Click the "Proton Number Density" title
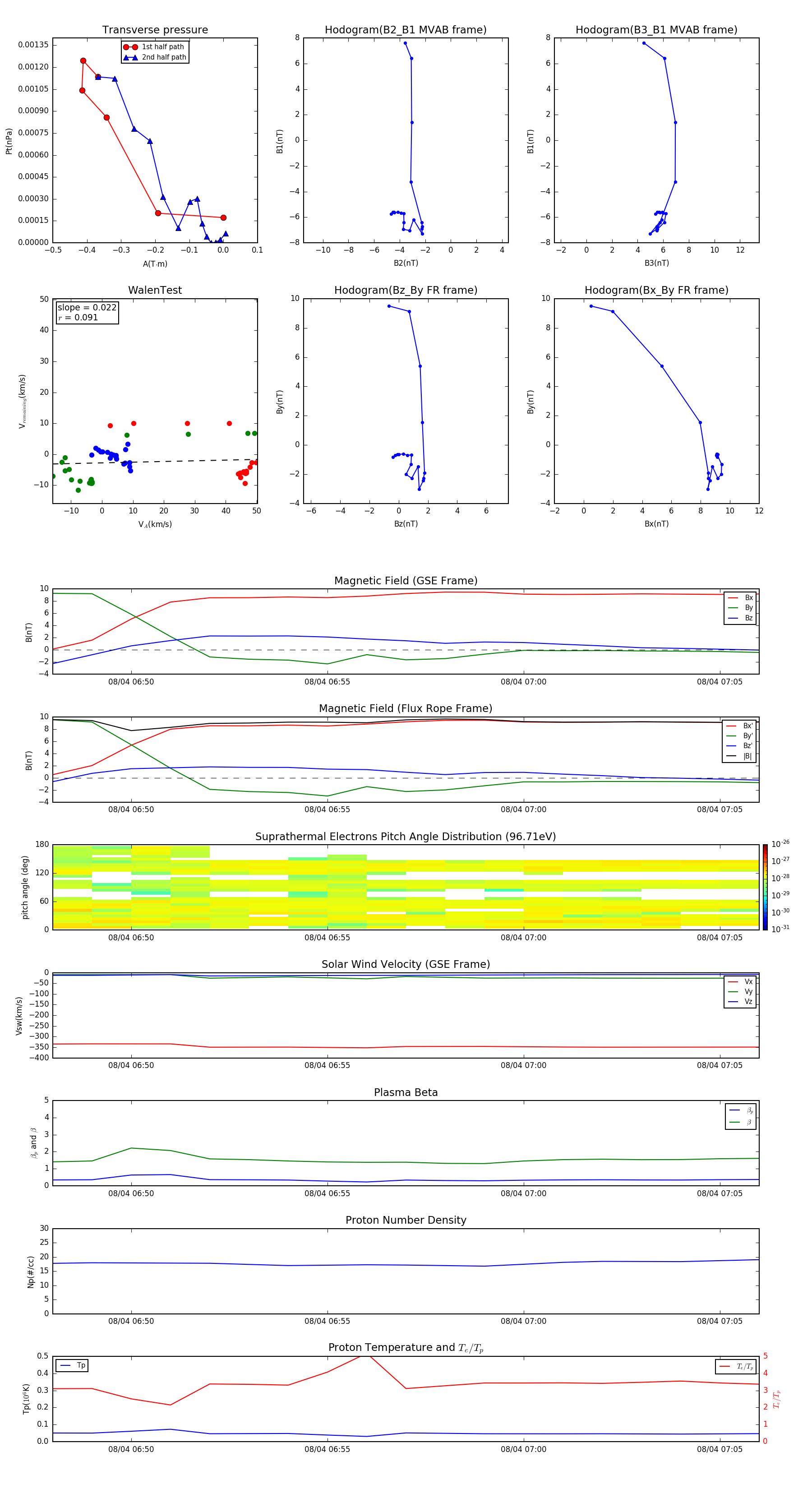Image resolution: width=812 pixels, height=1489 pixels. click(406, 1220)
